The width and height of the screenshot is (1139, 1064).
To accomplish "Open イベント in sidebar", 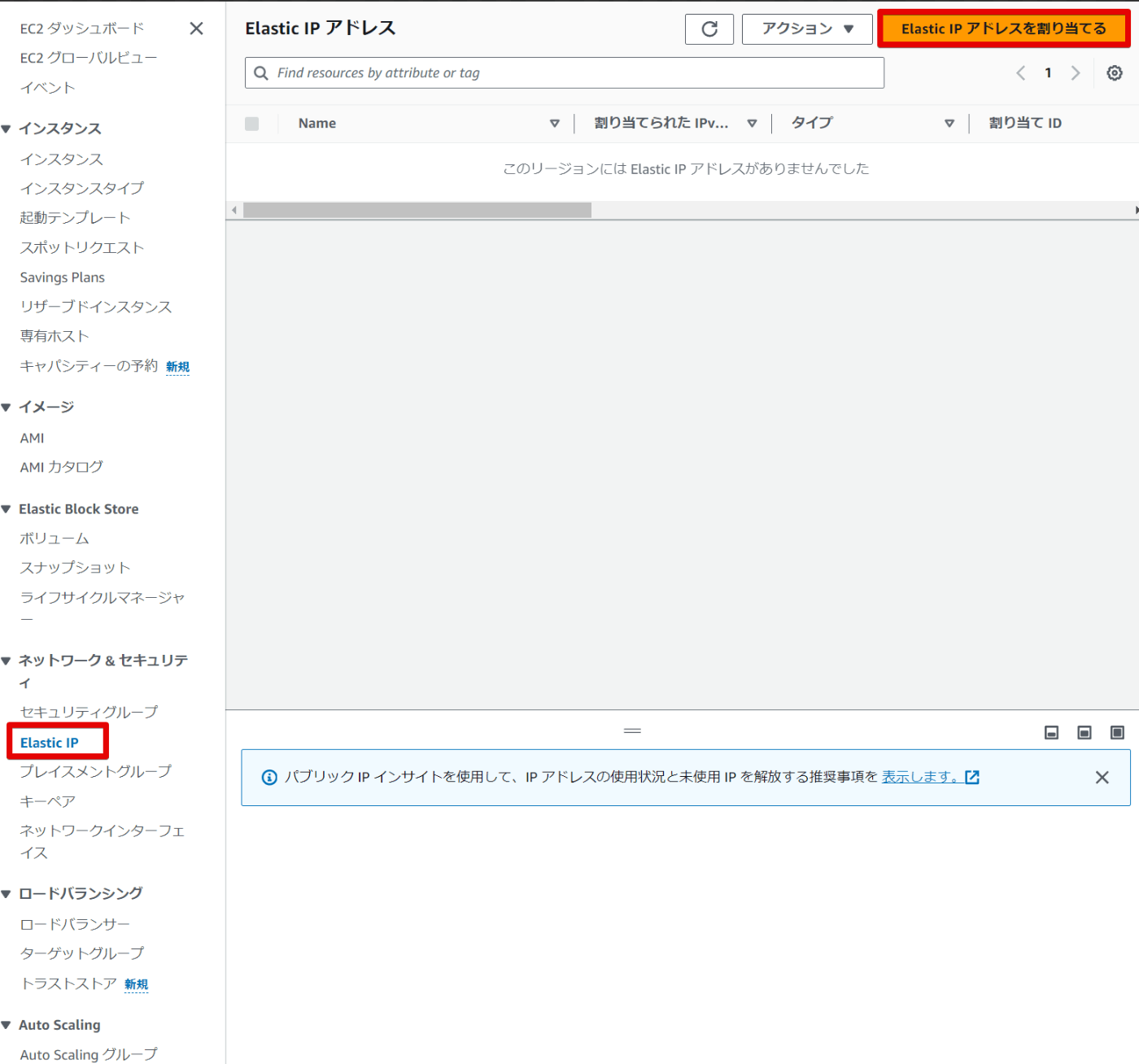I will [47, 88].
